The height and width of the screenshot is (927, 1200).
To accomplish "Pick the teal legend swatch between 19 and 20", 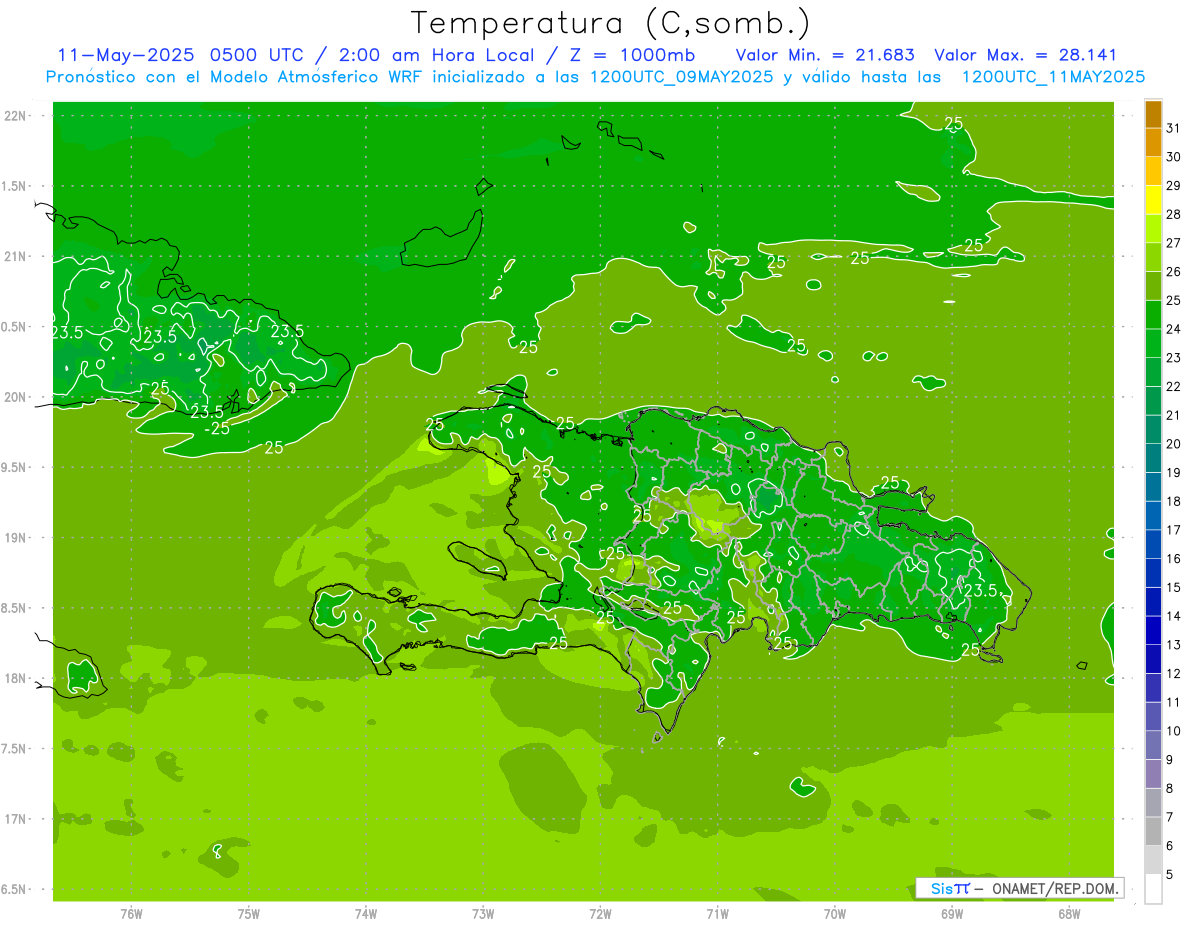I will [1153, 458].
